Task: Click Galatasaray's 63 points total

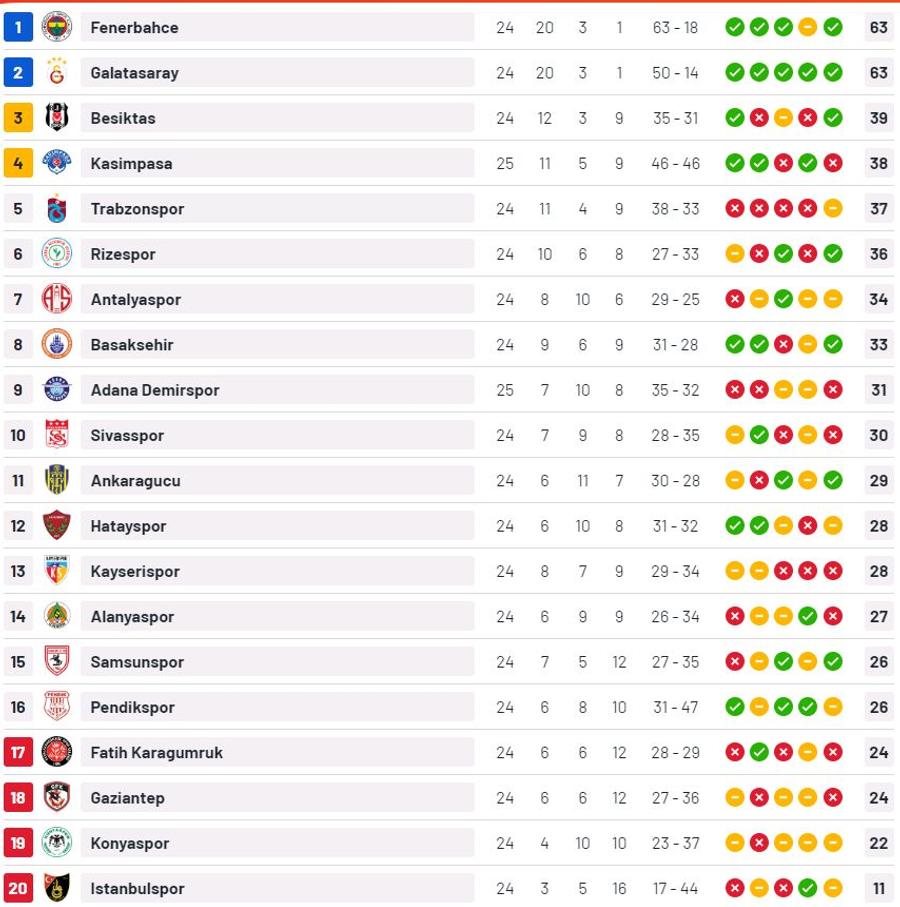Action: 879,72
